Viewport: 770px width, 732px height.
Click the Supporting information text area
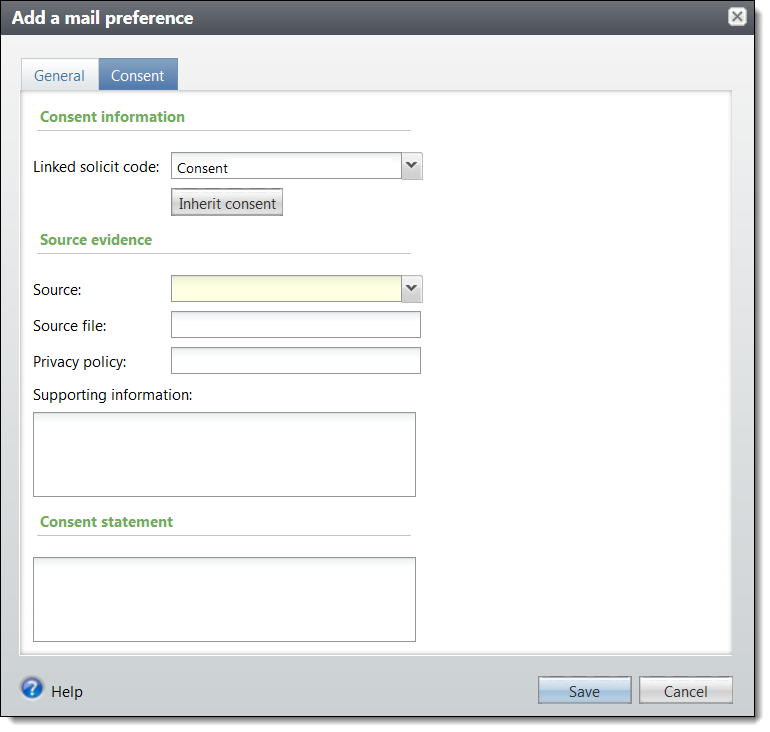(224, 455)
